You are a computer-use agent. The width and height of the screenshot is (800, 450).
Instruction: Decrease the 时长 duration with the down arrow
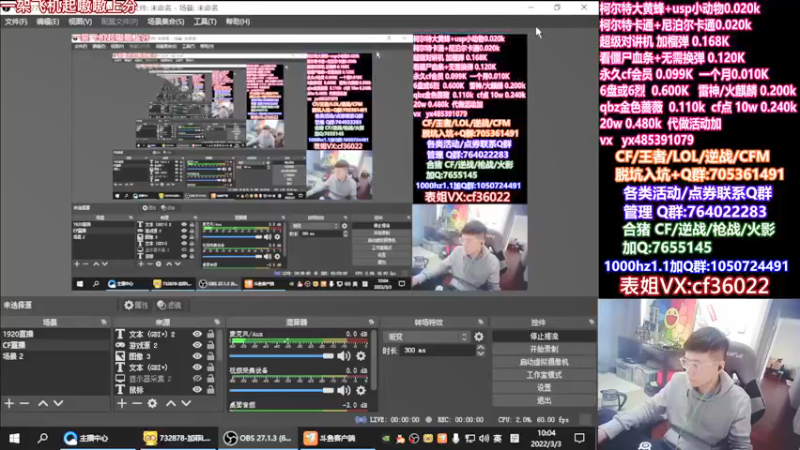pos(481,353)
